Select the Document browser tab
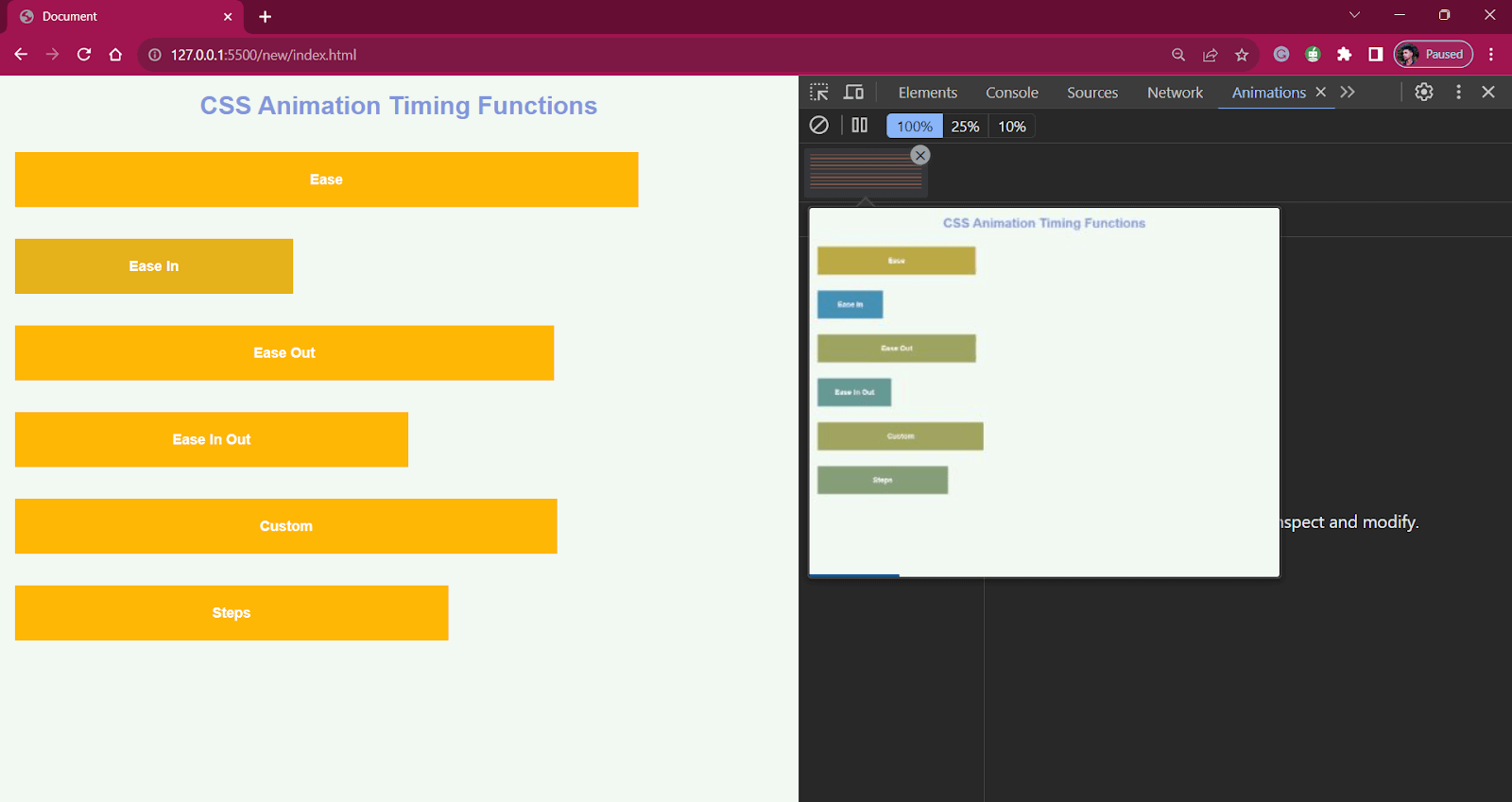Screen dimensions: 1512x802 123,17
